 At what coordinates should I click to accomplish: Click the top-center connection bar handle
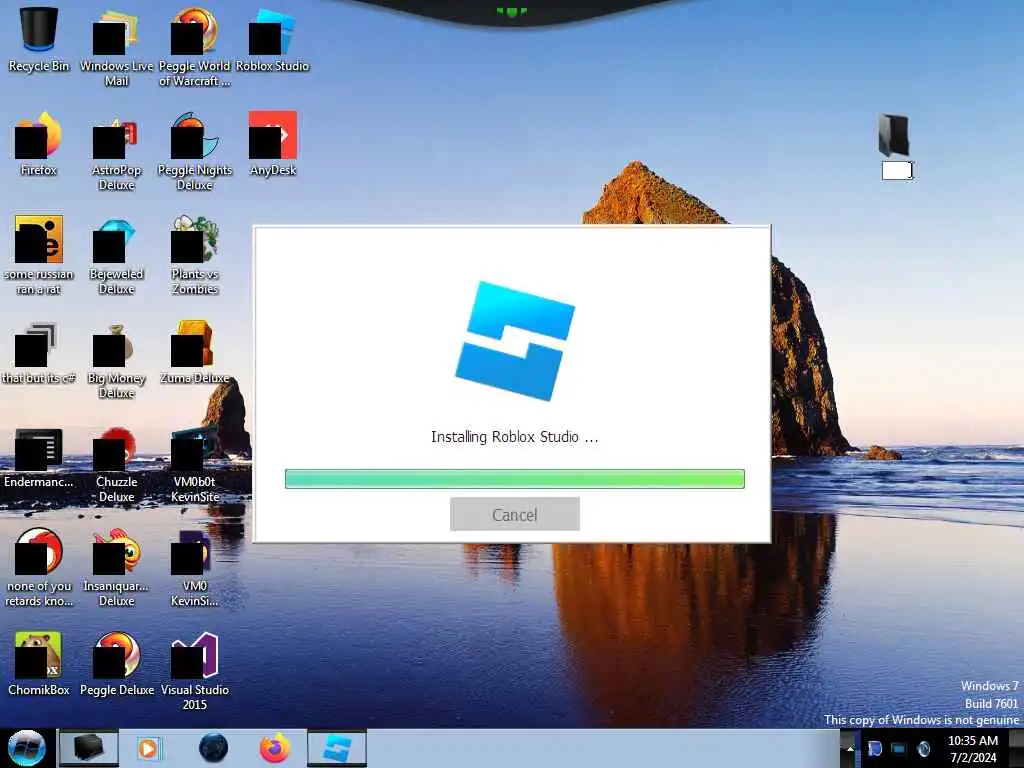click(x=511, y=11)
